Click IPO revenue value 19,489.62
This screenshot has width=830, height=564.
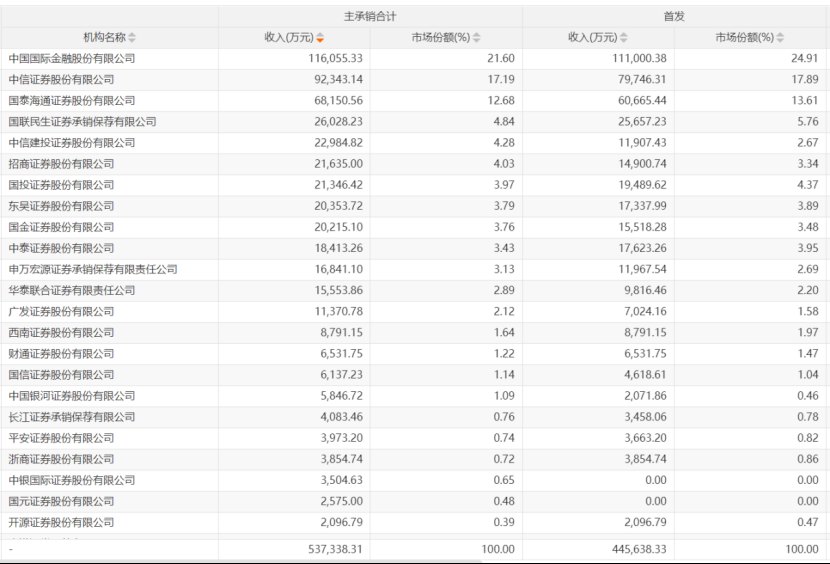coord(642,185)
